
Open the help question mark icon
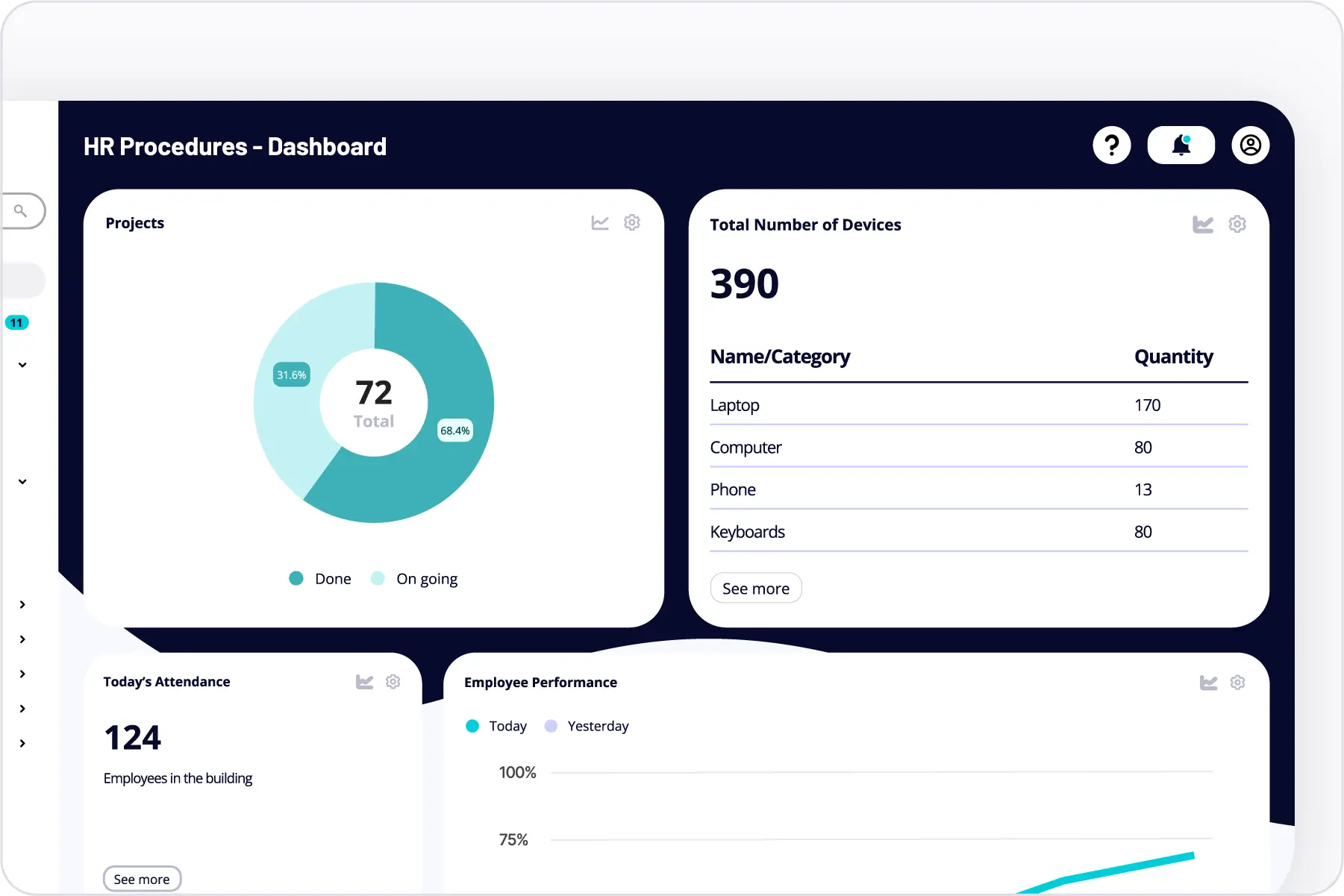pos(1112,145)
